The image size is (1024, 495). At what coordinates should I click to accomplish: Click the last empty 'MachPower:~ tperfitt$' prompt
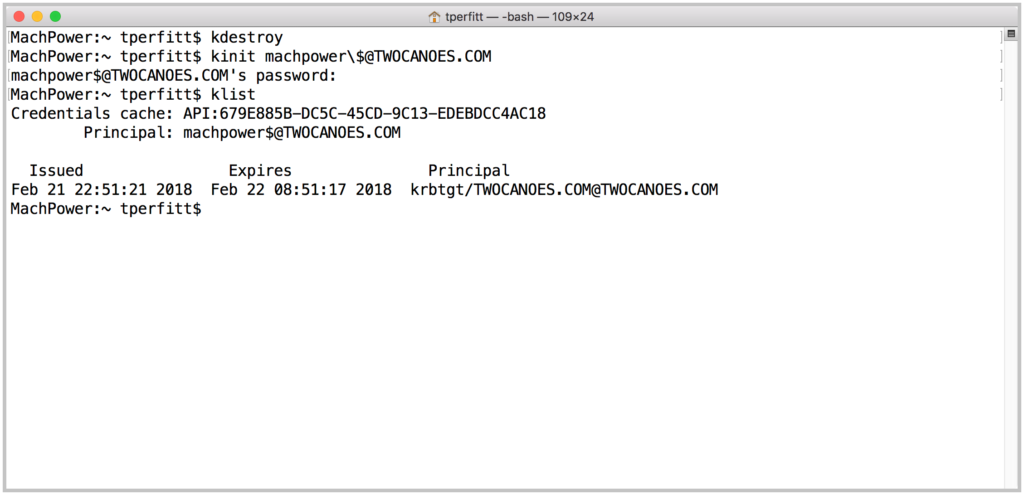pos(106,209)
